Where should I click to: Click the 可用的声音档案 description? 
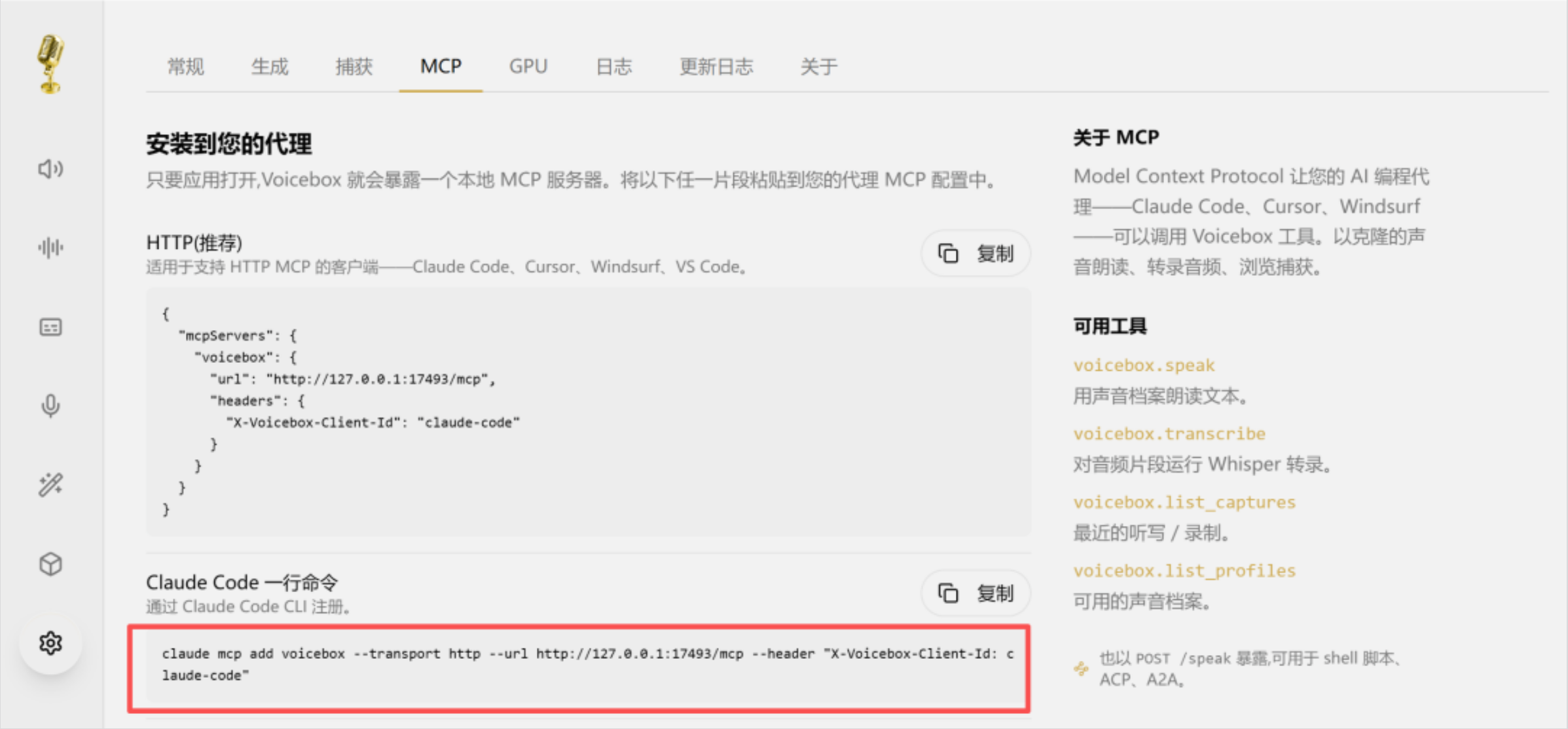coord(1142,601)
